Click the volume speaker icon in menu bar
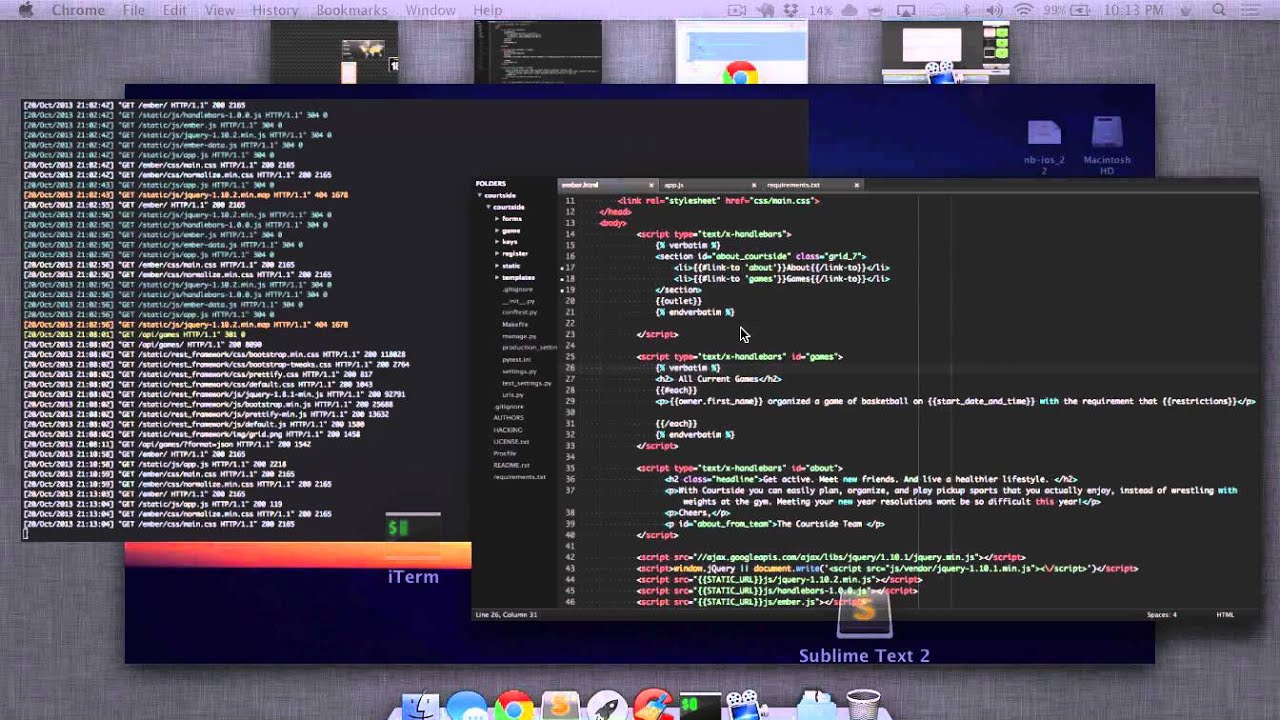 pyautogui.click(x=996, y=10)
